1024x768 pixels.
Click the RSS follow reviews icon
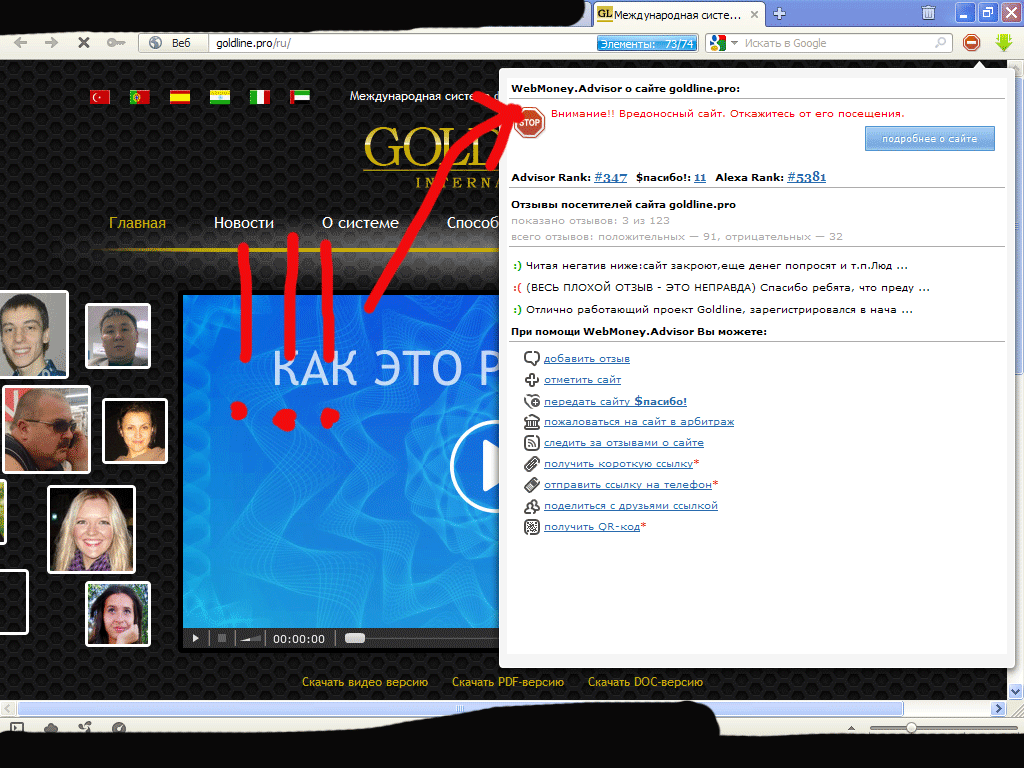point(532,443)
